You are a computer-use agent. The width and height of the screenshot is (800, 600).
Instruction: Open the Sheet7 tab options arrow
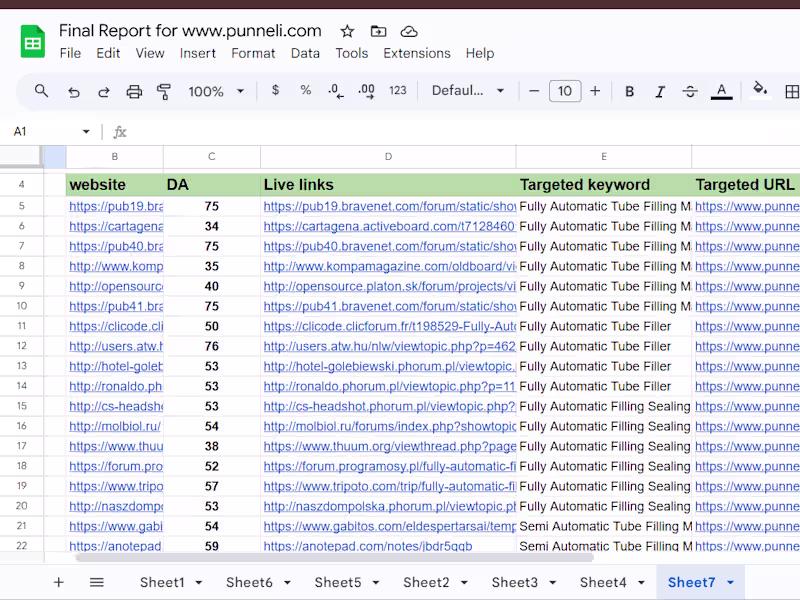pos(730,582)
